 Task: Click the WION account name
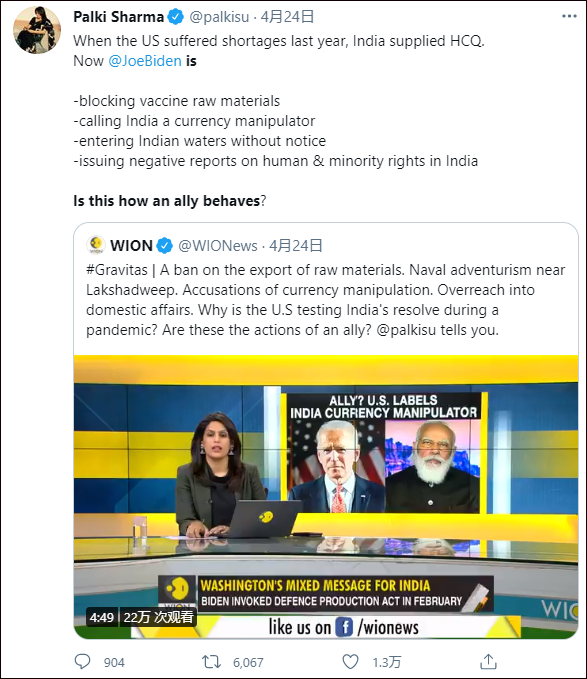pyautogui.click(x=131, y=246)
